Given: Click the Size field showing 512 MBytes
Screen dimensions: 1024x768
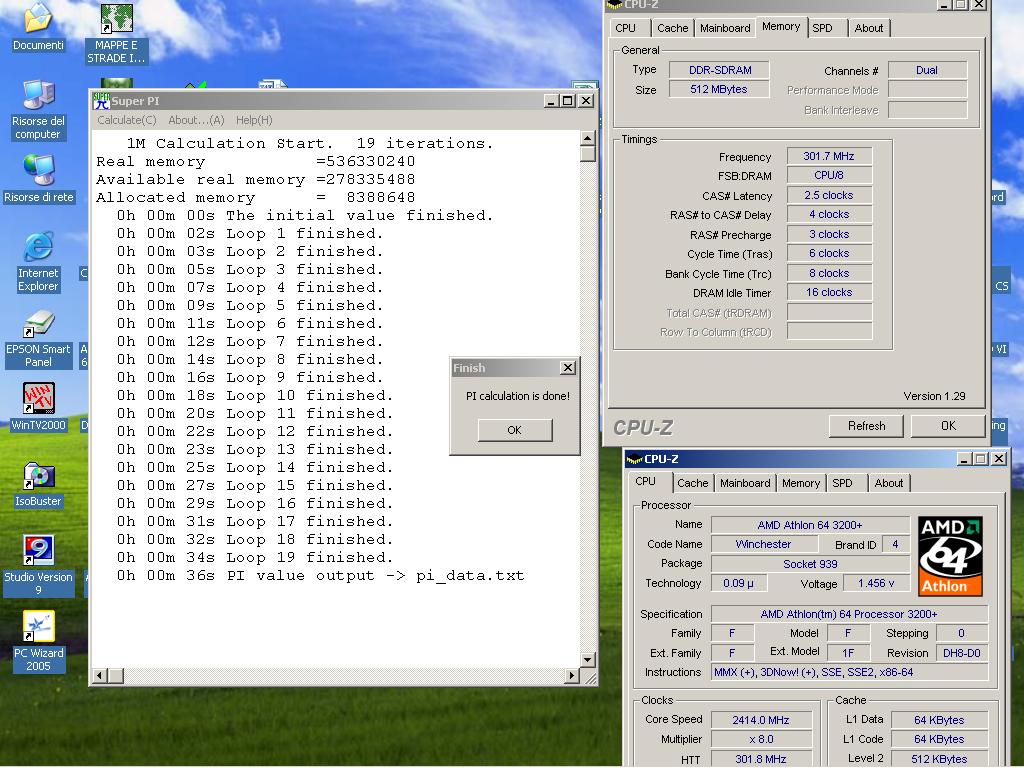Looking at the screenshot, I should [720, 89].
